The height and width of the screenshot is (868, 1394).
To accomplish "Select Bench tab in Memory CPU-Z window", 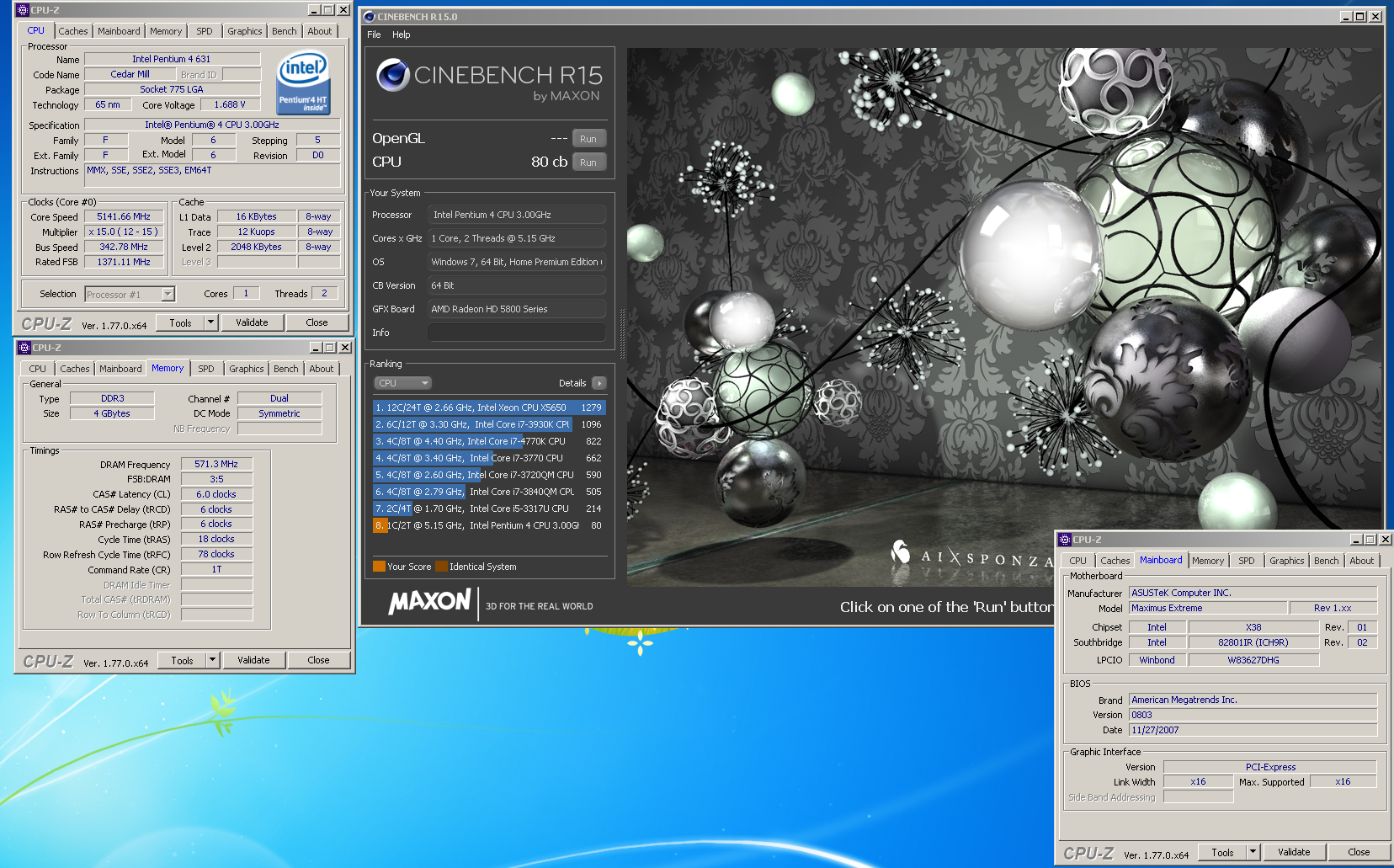I will point(286,369).
